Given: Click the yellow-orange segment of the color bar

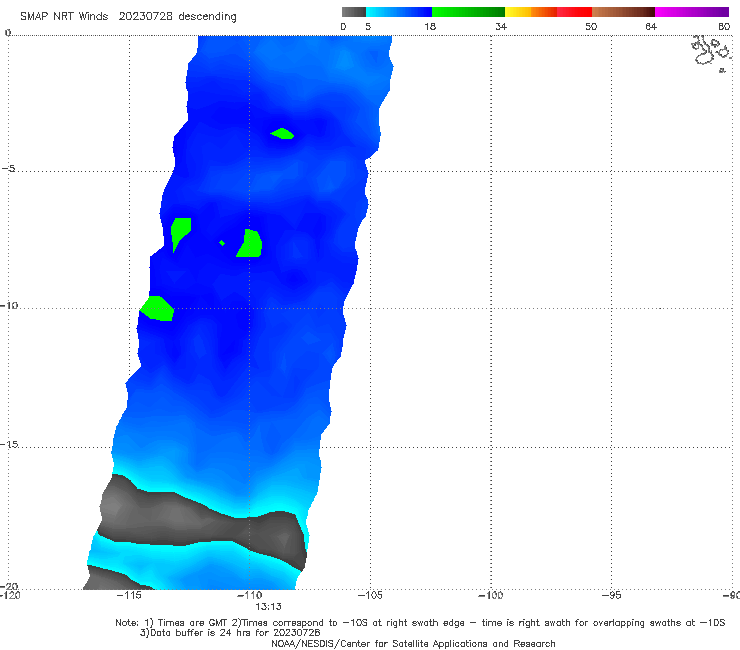Looking at the screenshot, I should tap(531, 12).
